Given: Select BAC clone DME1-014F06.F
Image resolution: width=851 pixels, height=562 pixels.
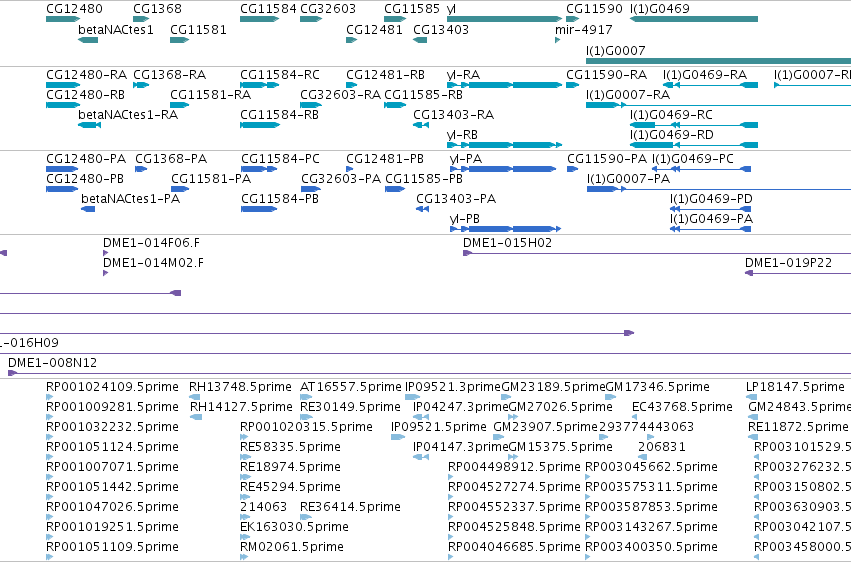Looking at the screenshot, I should [105, 253].
